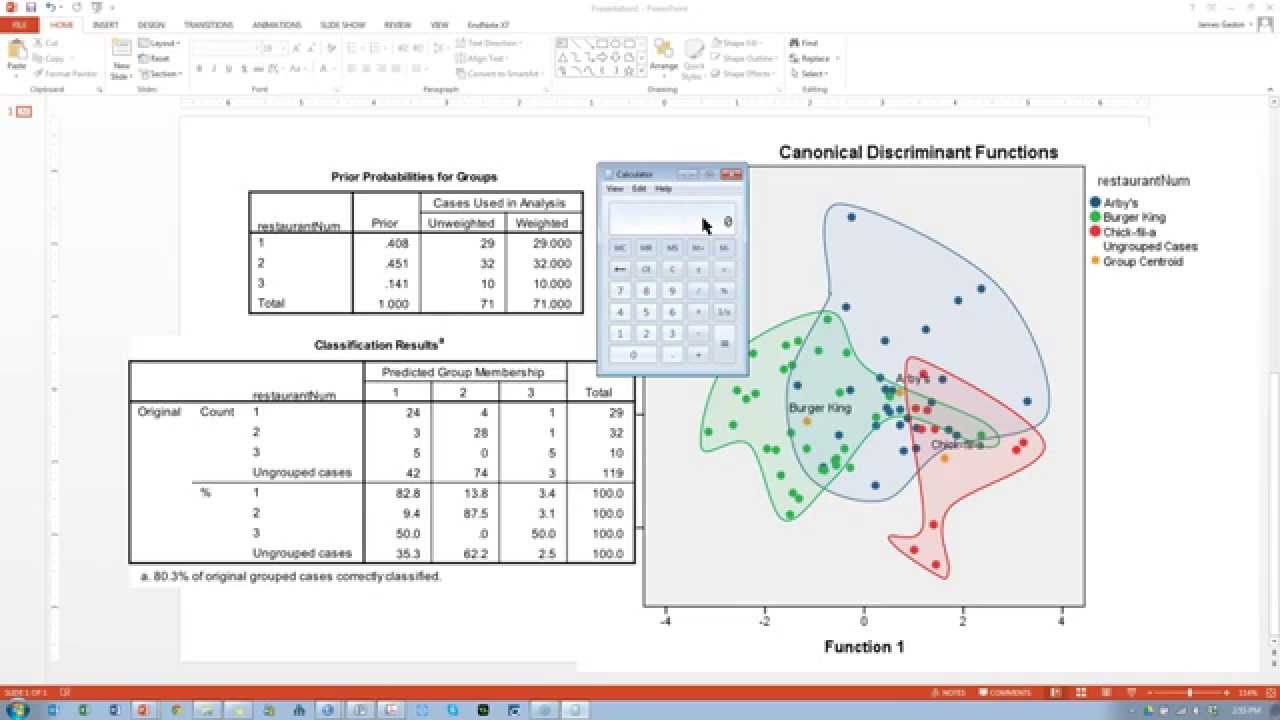Open the Calculator Help menu
The width and height of the screenshot is (1280, 720).
point(664,188)
